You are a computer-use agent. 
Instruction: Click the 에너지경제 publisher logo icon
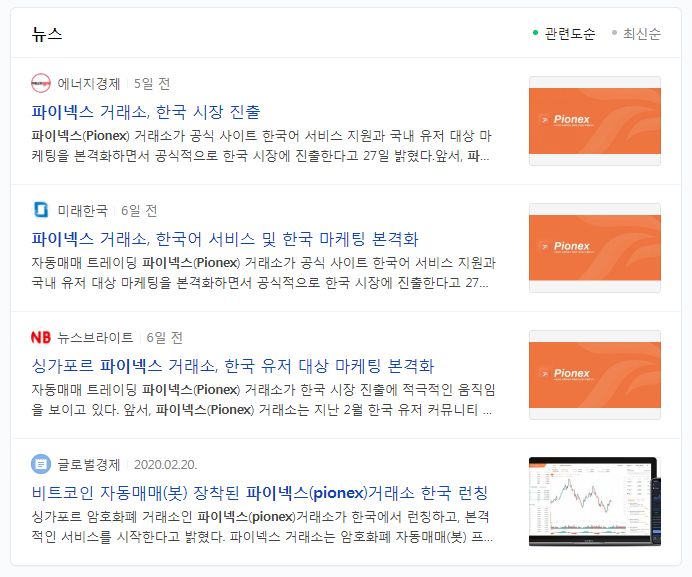[41, 83]
